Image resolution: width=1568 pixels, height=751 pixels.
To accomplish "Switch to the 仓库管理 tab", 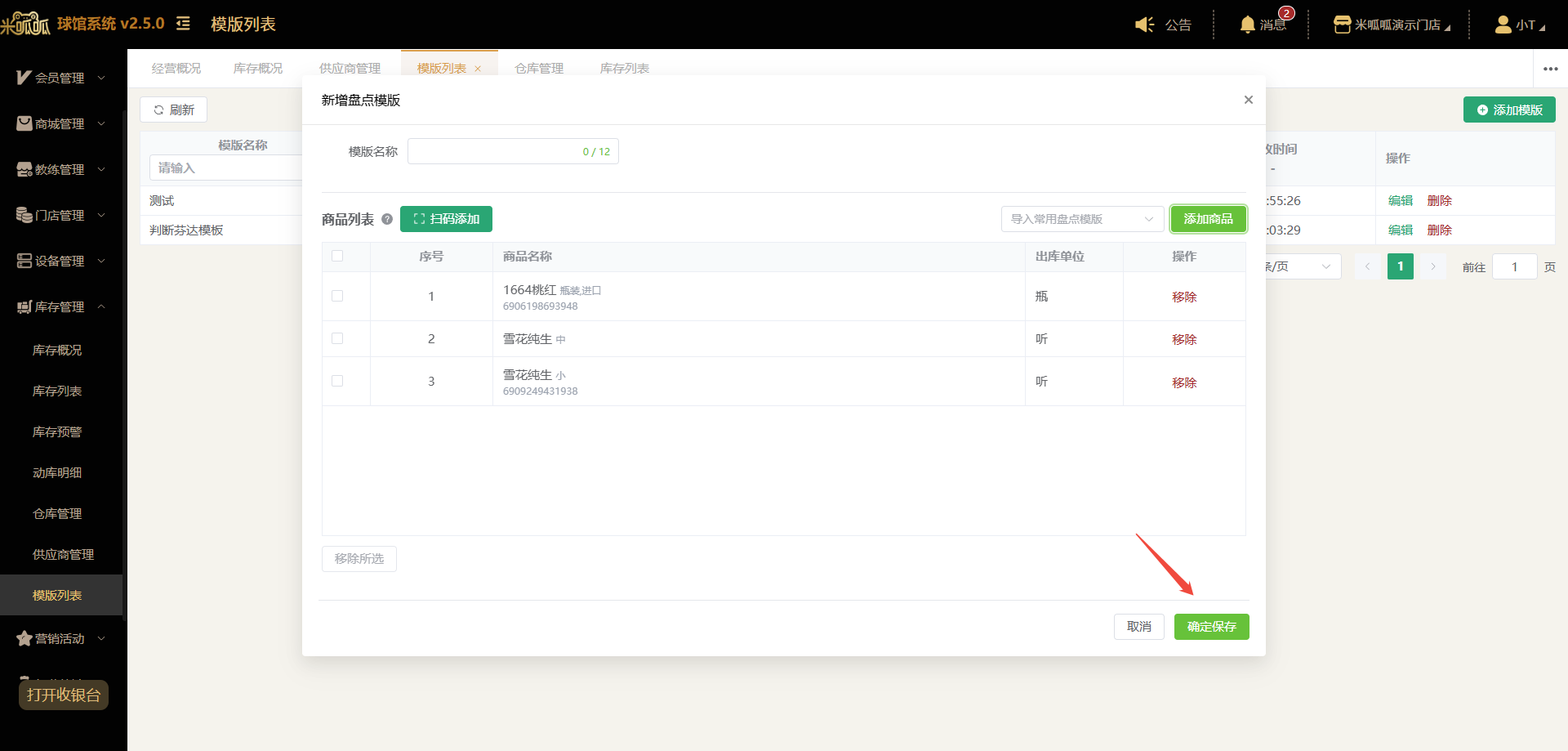I will (539, 69).
